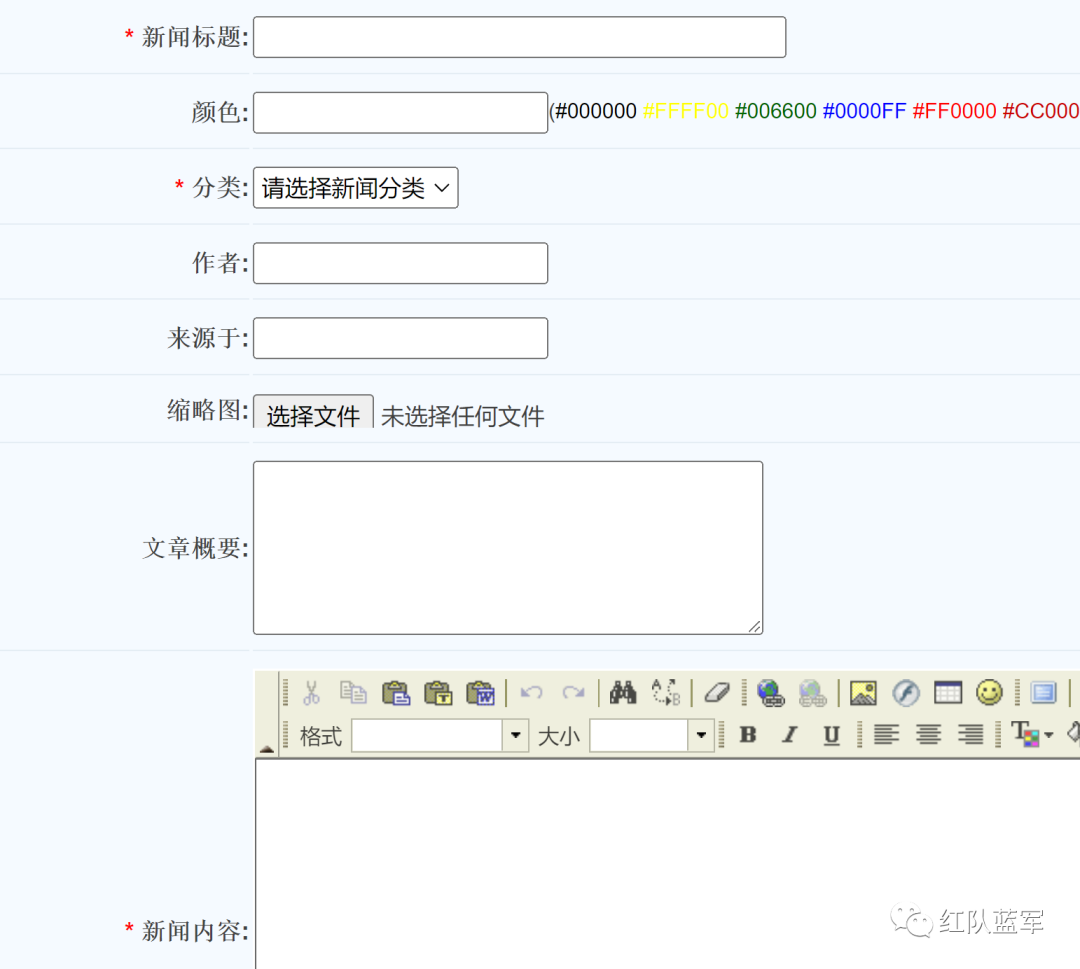Click the Insert Link globe icon

click(770, 692)
